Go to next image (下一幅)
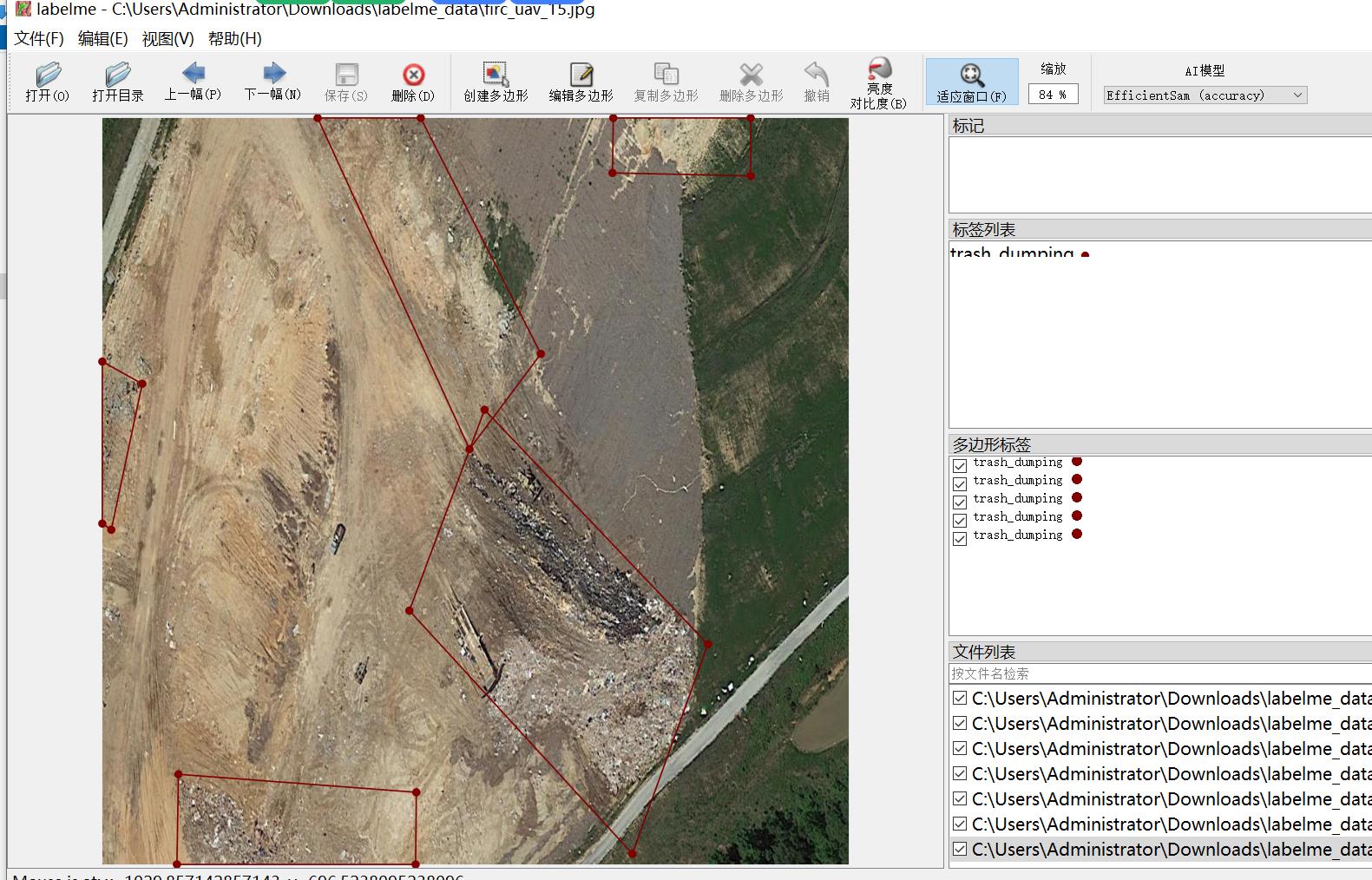Screen dimensions: 1372x880 (x=272, y=82)
